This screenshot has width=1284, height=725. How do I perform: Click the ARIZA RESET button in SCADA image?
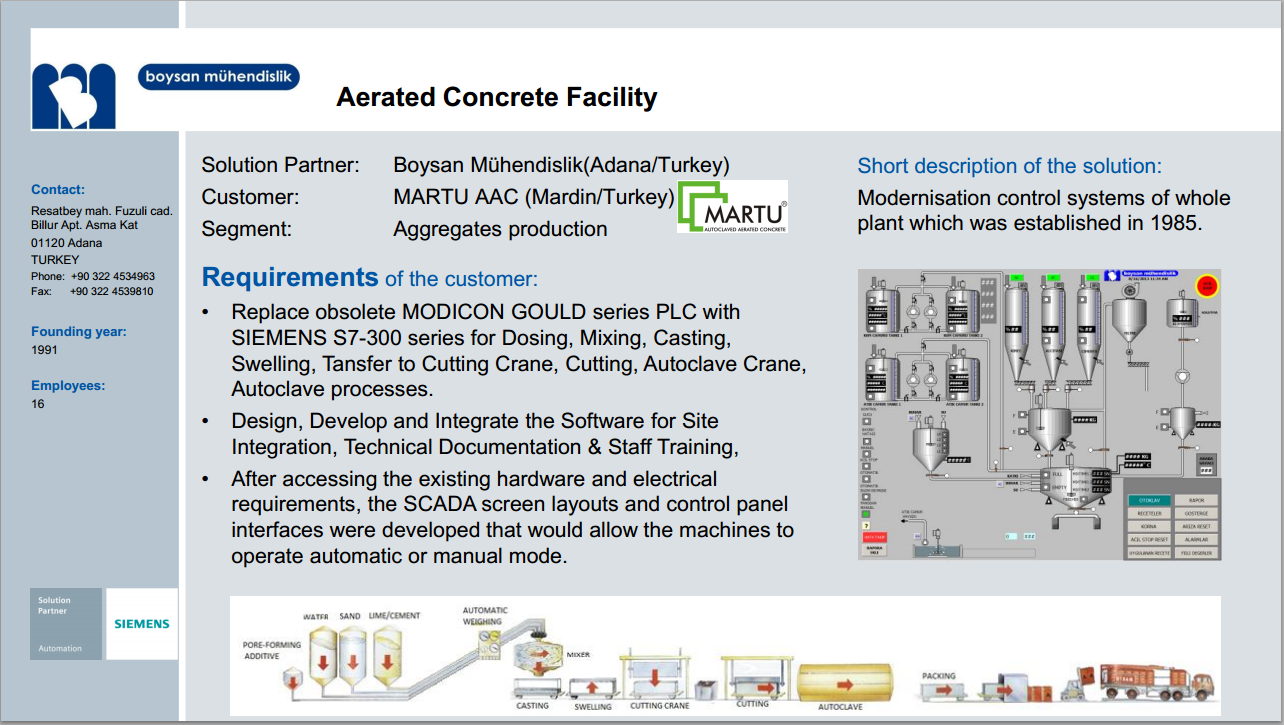coord(1196,526)
